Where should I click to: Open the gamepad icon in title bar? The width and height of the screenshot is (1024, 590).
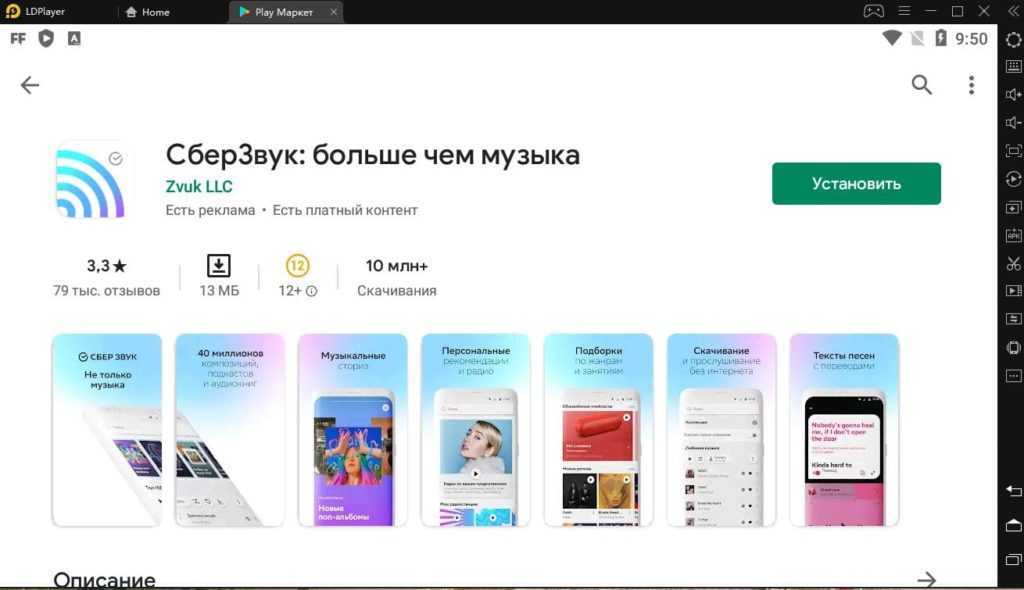click(873, 12)
